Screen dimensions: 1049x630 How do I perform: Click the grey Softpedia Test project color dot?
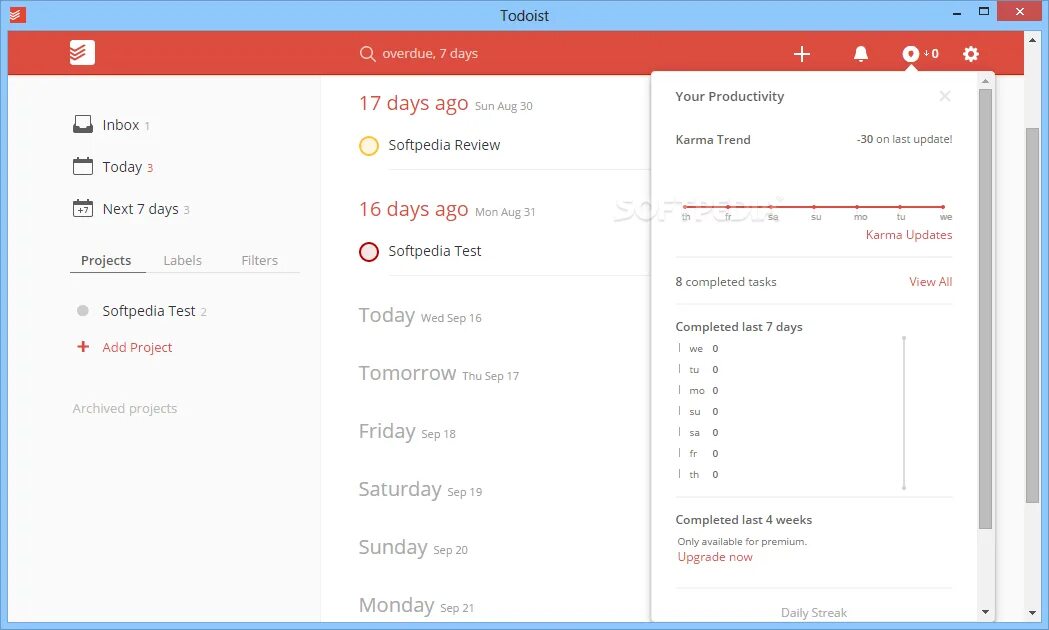(x=83, y=310)
